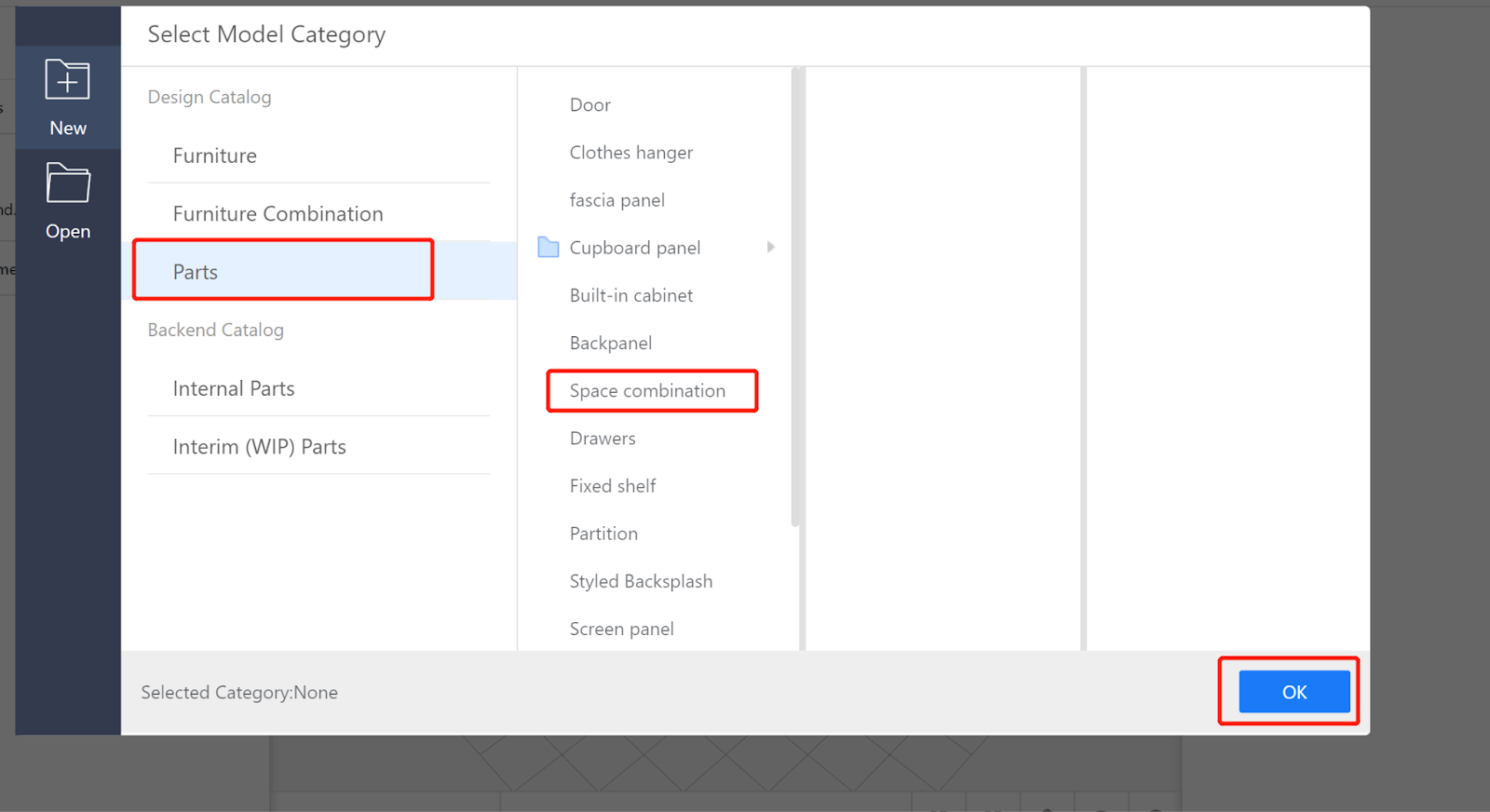Choose Partition subcategory
The width and height of the screenshot is (1490, 812).
[603, 534]
